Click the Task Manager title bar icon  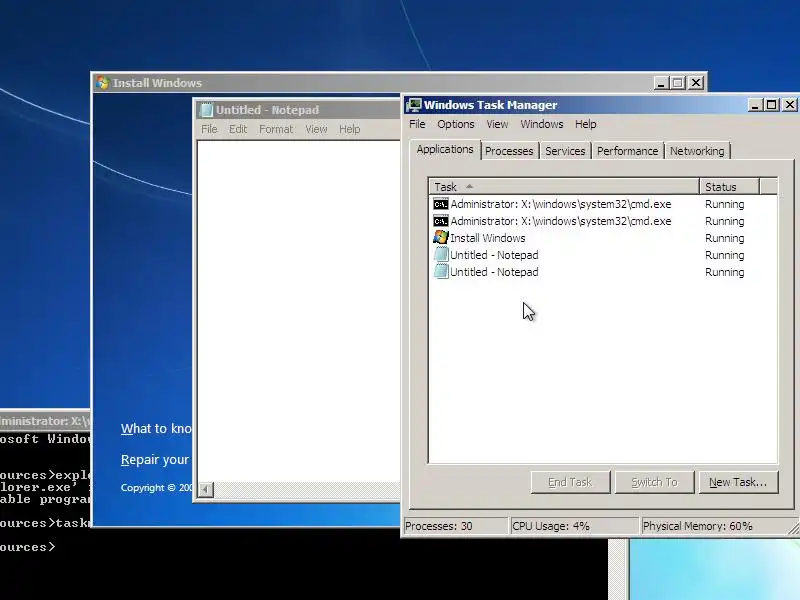pyautogui.click(x=414, y=105)
